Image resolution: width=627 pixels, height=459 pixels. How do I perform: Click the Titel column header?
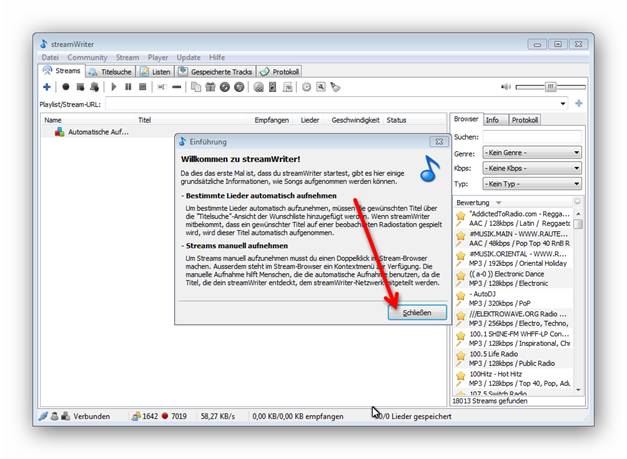pos(144,120)
